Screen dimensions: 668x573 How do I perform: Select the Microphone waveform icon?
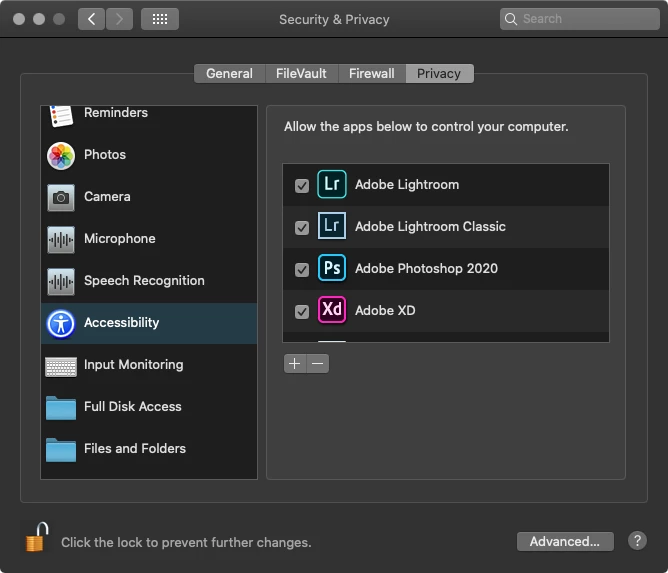tap(60, 240)
